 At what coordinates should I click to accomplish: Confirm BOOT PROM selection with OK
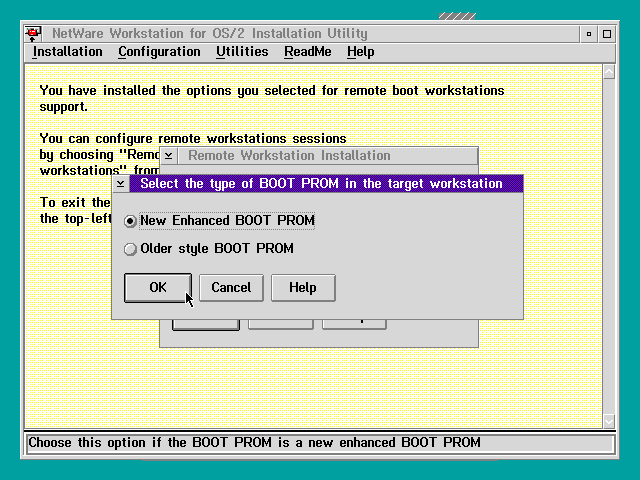point(158,288)
